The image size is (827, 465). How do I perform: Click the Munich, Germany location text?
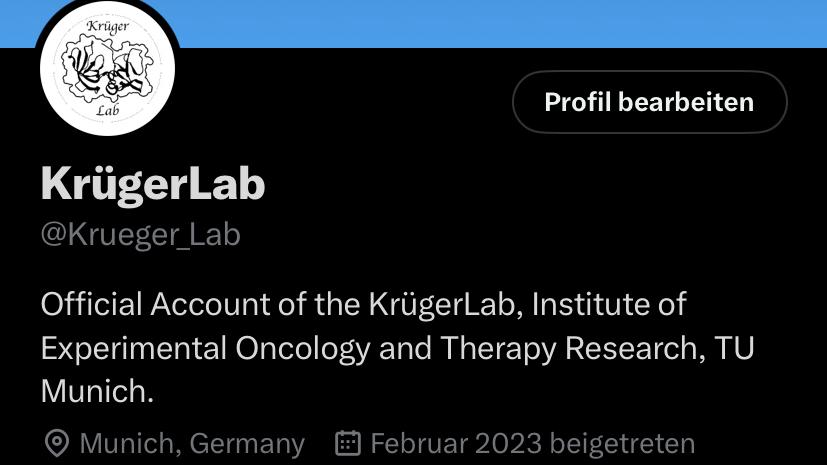[x=193, y=443]
